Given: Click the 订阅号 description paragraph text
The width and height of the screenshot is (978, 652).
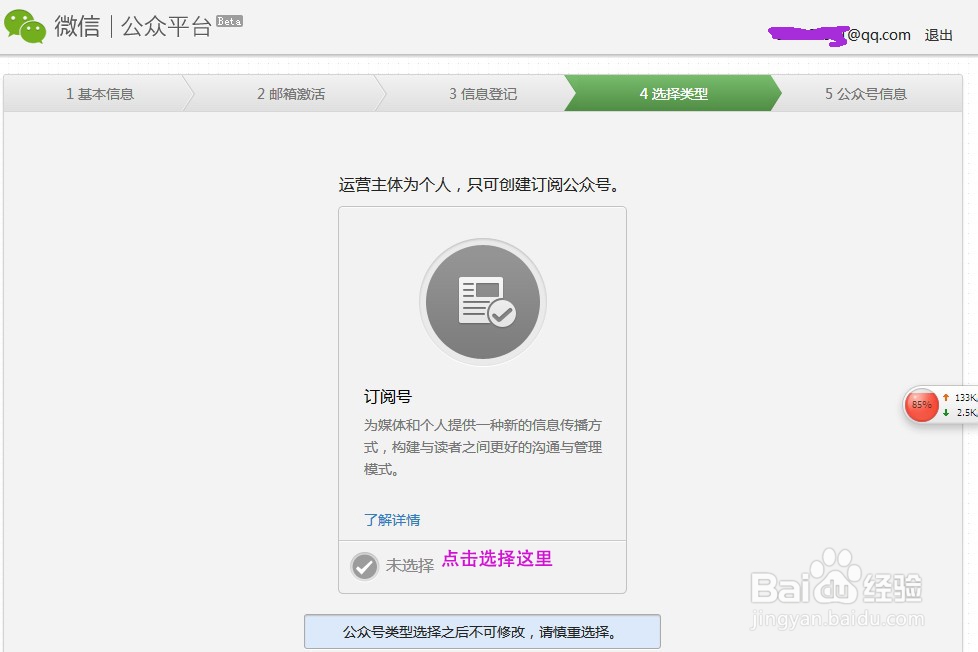Looking at the screenshot, I should 483,447.
